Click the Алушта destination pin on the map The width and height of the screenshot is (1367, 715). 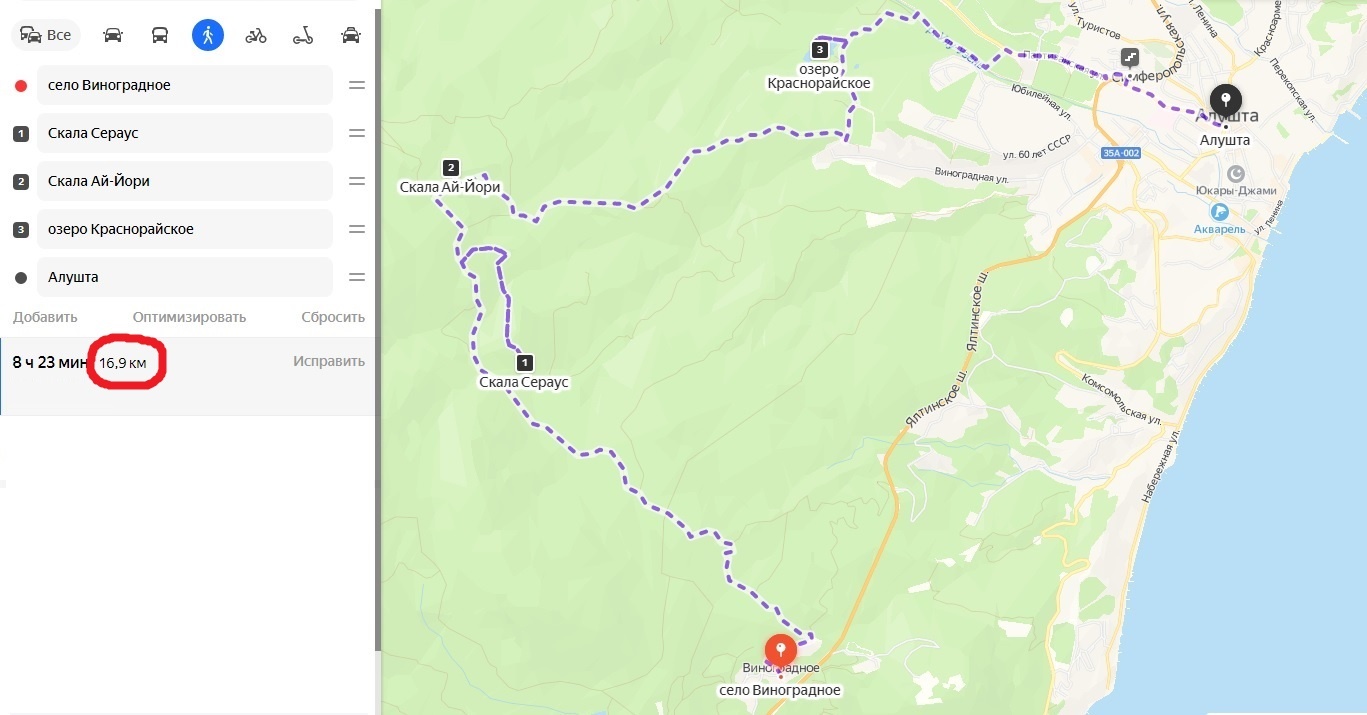[1225, 102]
